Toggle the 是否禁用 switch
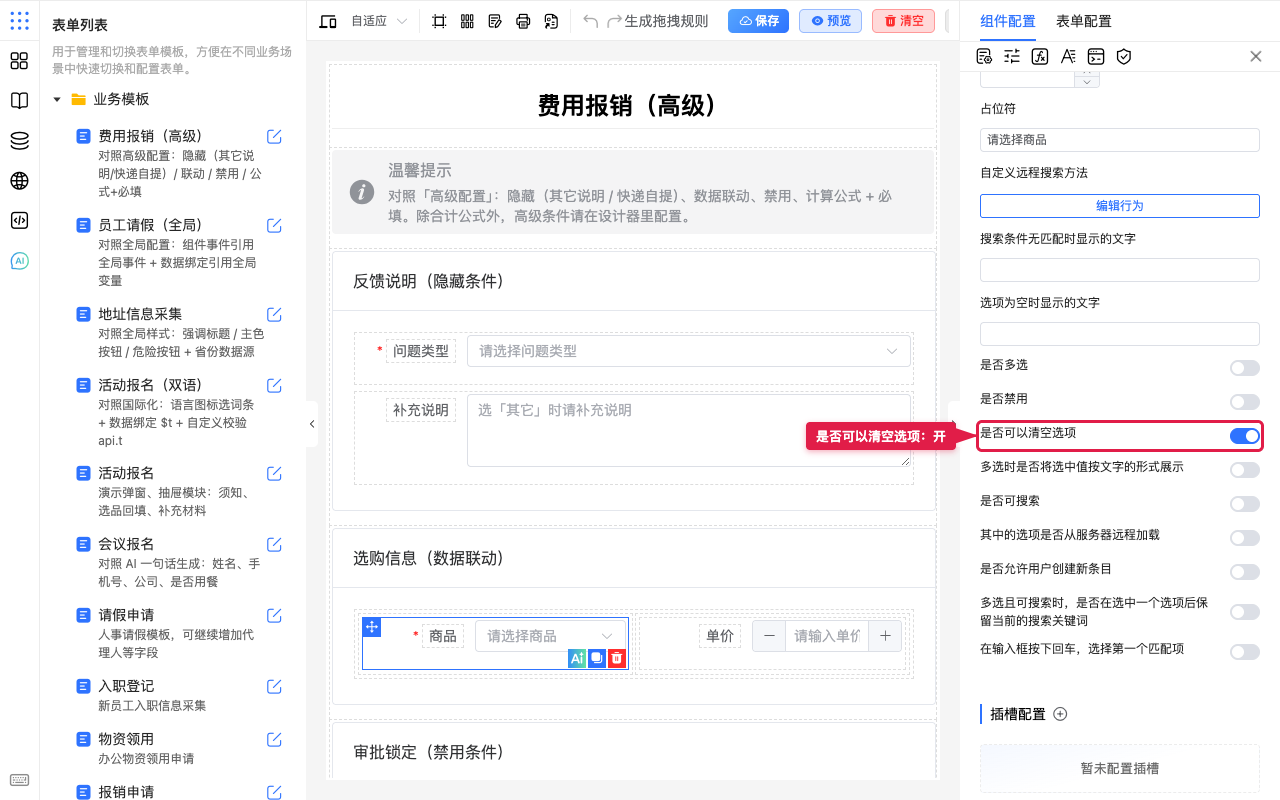 (x=1245, y=402)
